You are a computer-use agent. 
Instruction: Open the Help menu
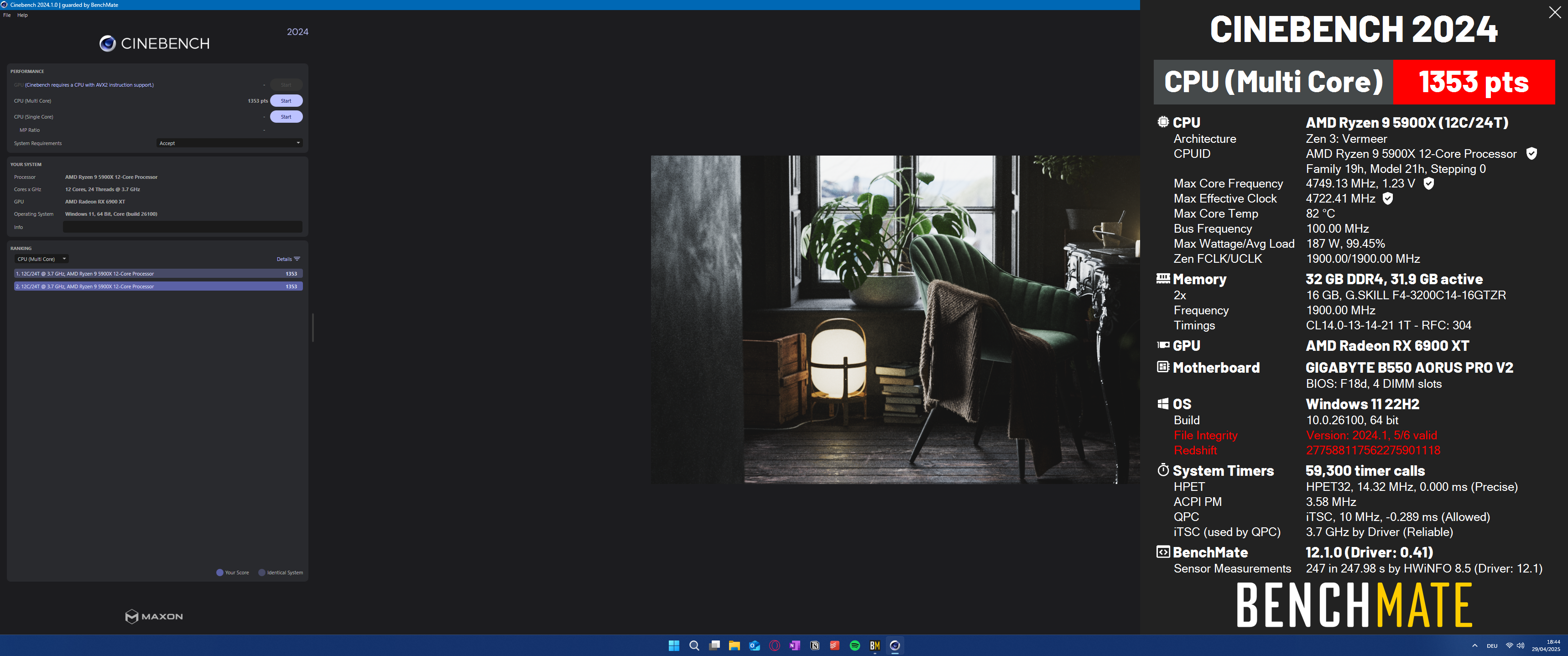(22, 15)
